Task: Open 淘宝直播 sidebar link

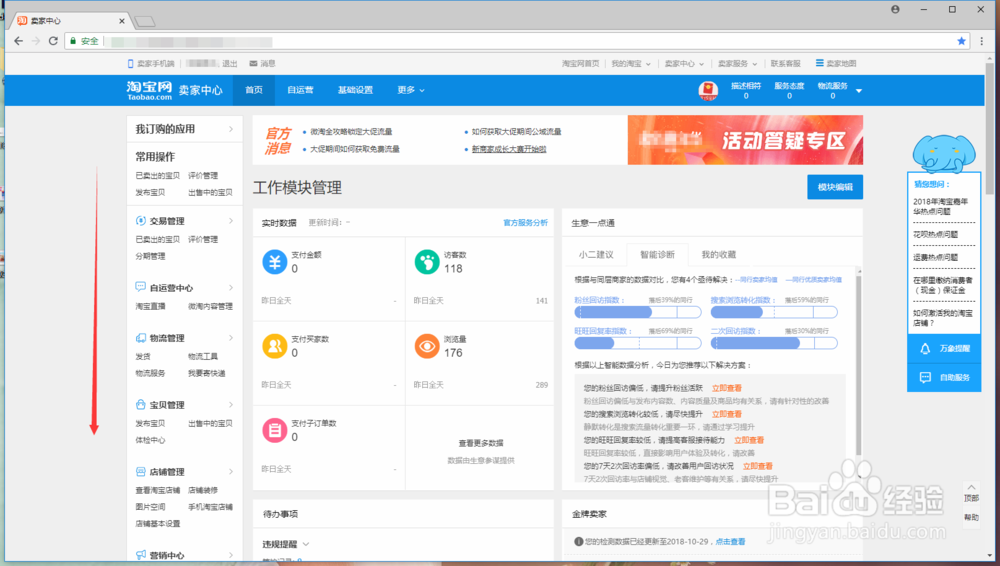Action: (x=150, y=306)
